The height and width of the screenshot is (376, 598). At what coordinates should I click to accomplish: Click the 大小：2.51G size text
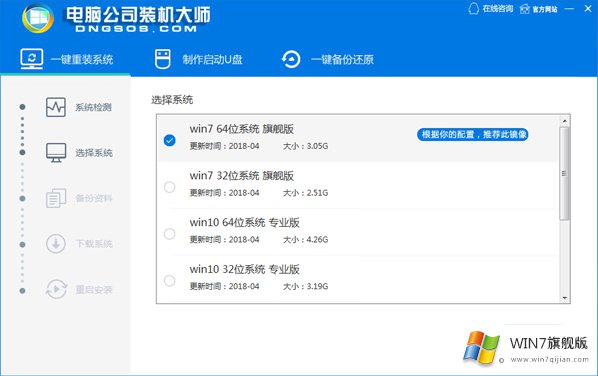(x=305, y=193)
